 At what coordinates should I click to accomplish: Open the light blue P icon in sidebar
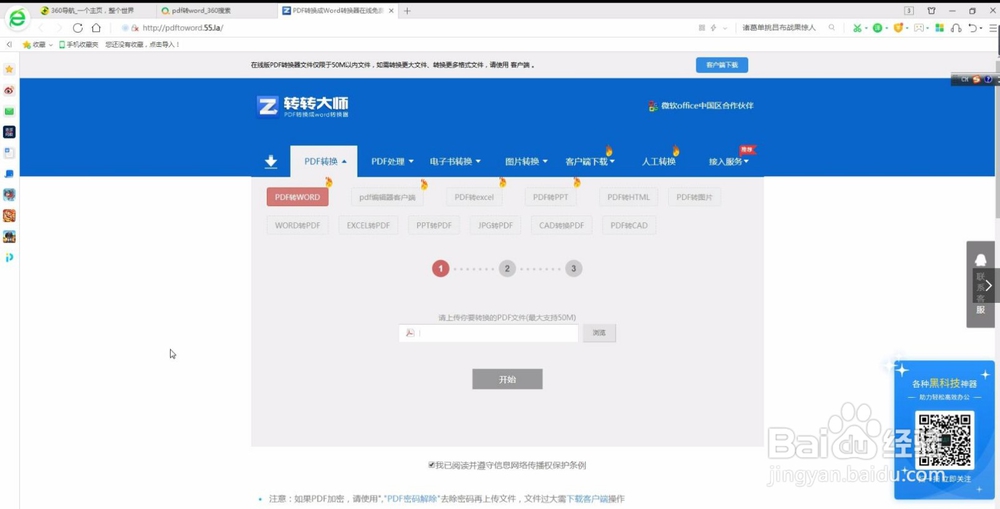pyautogui.click(x=9, y=258)
